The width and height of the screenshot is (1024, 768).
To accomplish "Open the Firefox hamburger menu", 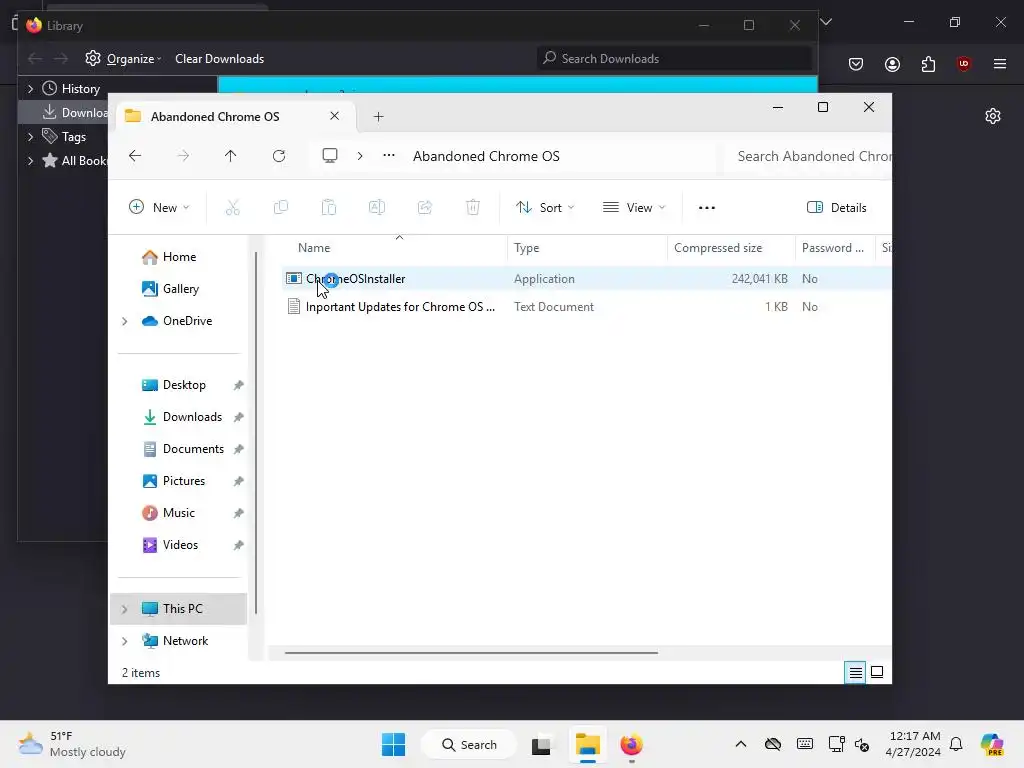I will coord(1000,64).
